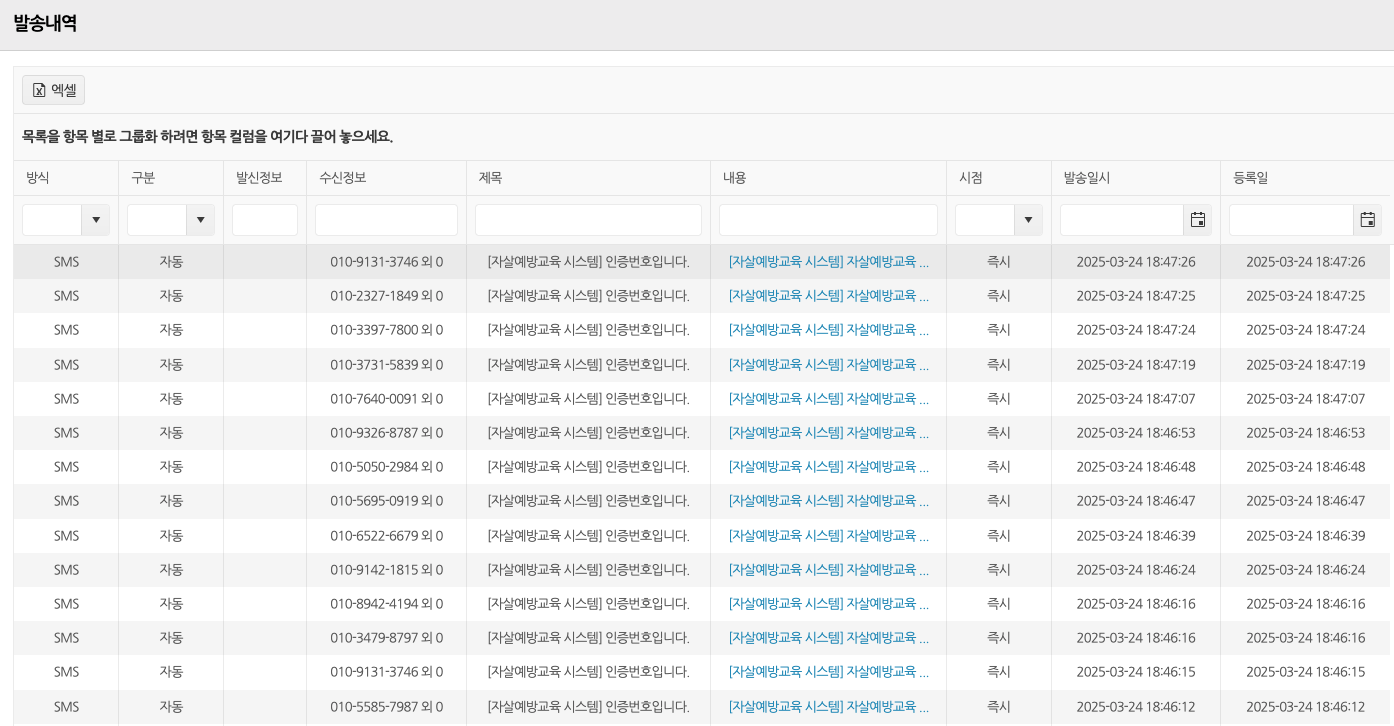Click the 수신정보 column header
This screenshot has width=1394, height=726.
click(x=343, y=178)
